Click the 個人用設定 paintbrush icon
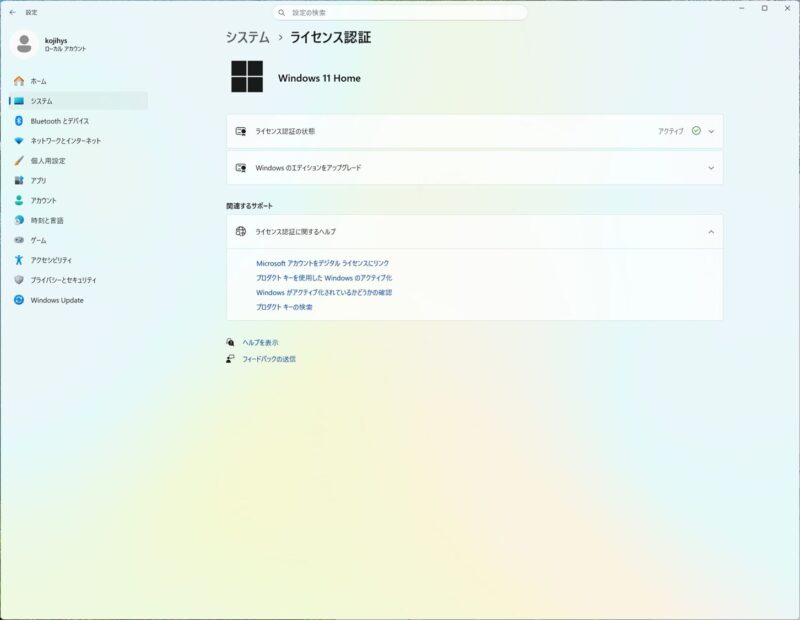The width and height of the screenshot is (800, 620). pyautogui.click(x=19, y=161)
